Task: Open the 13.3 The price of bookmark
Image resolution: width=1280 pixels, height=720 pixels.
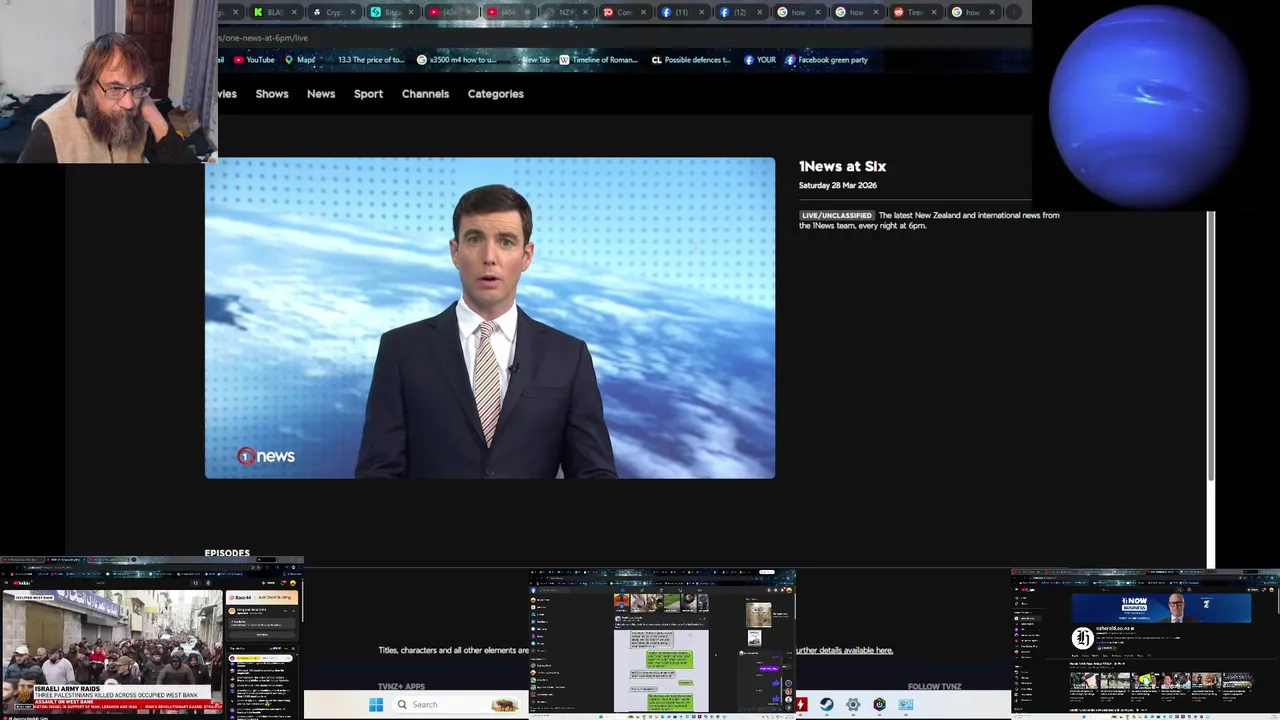Action: [x=370, y=60]
